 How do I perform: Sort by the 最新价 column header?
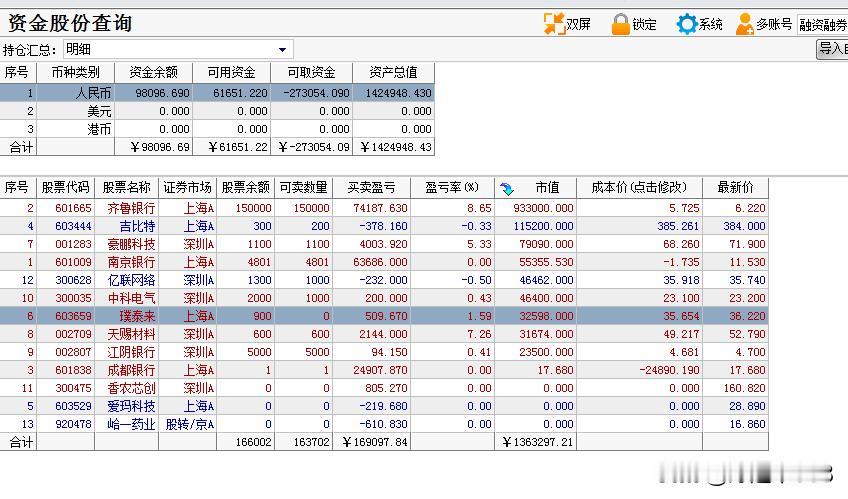736,188
